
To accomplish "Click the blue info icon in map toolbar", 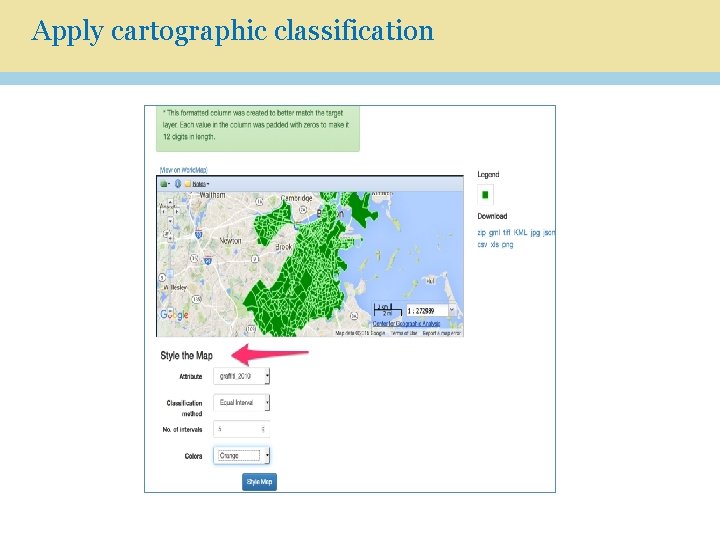I will click(x=178, y=184).
